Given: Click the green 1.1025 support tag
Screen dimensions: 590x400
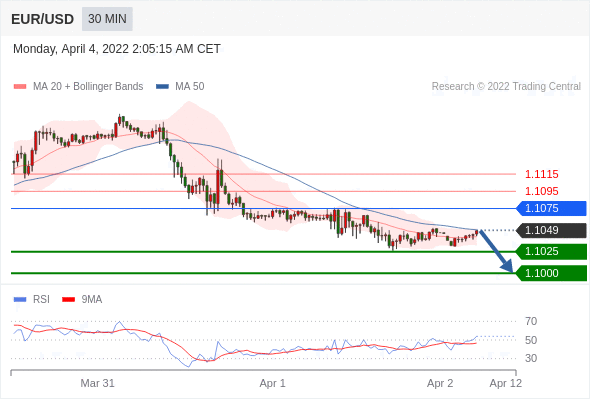Looking at the screenshot, I should point(551,251).
